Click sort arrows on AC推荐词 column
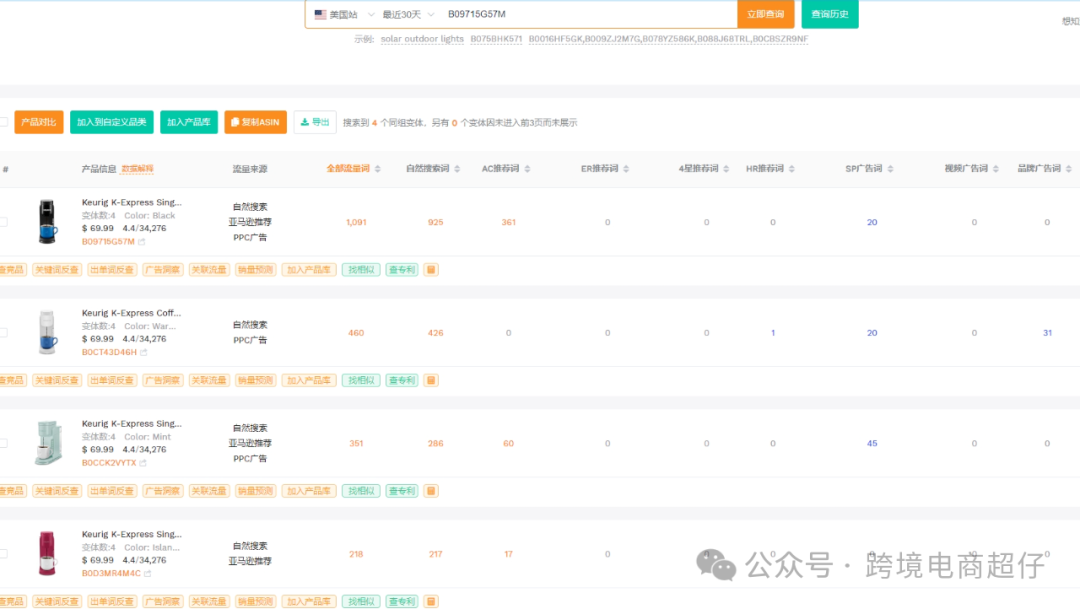 click(525, 168)
